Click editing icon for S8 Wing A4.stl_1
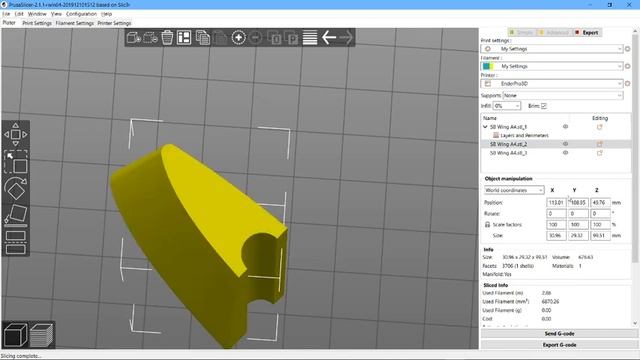 (600, 127)
